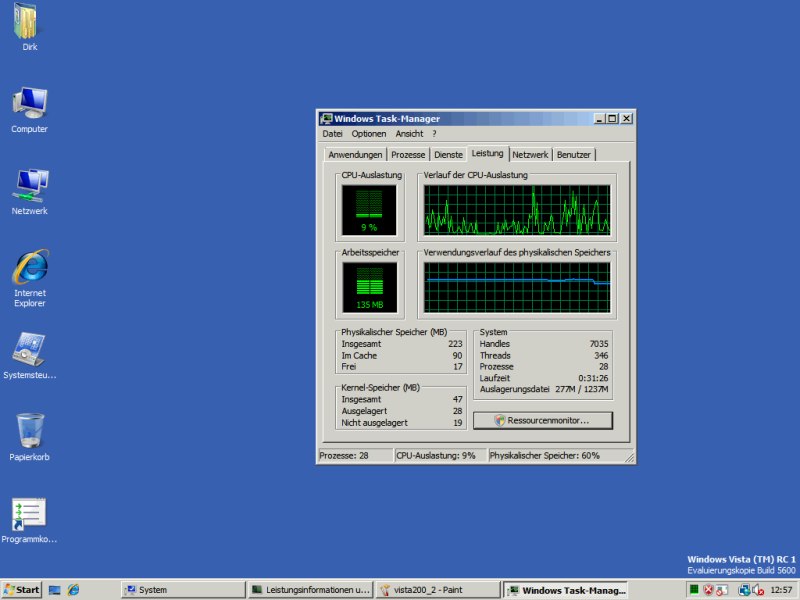Screen dimensions: 800x600
Task: Click the Internet Explorer quick launch icon
Action: tap(73, 590)
